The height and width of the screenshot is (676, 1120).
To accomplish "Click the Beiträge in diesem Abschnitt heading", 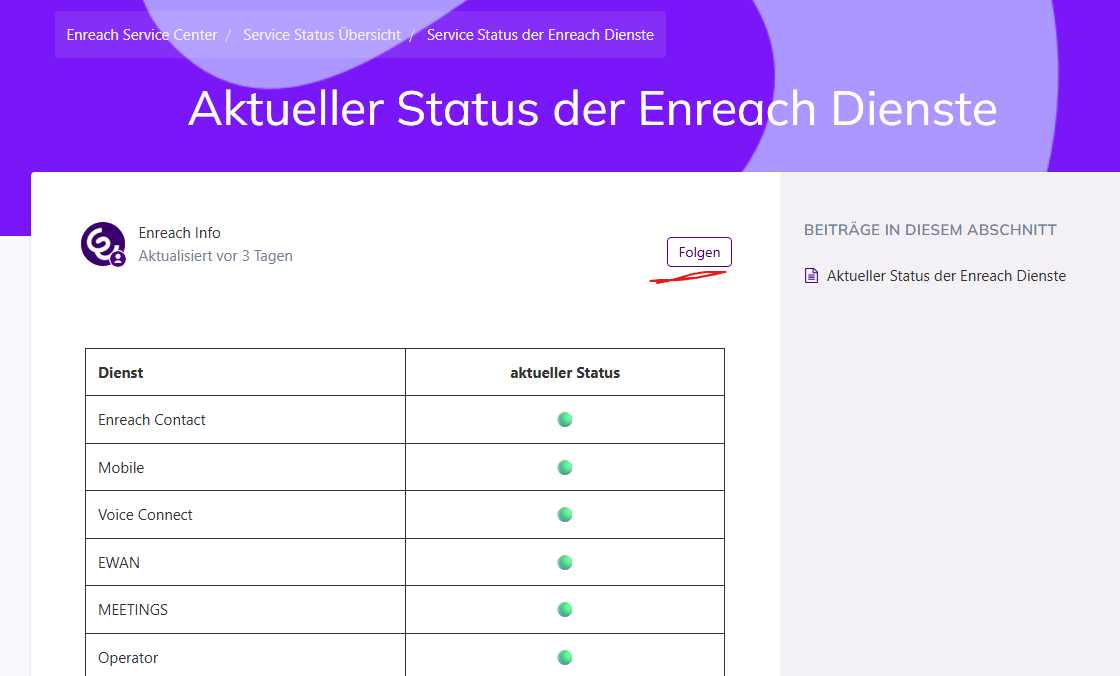I will point(930,230).
